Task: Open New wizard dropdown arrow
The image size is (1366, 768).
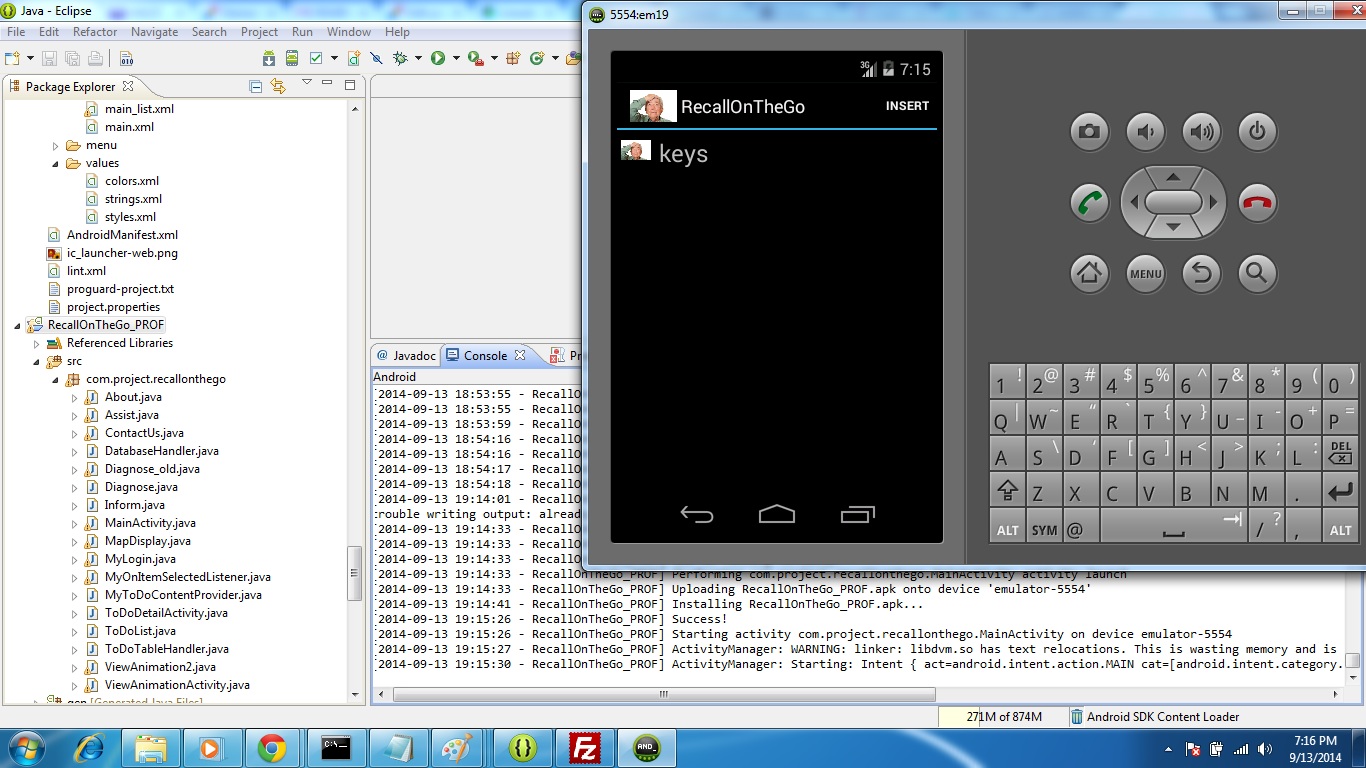Action: 30,58
